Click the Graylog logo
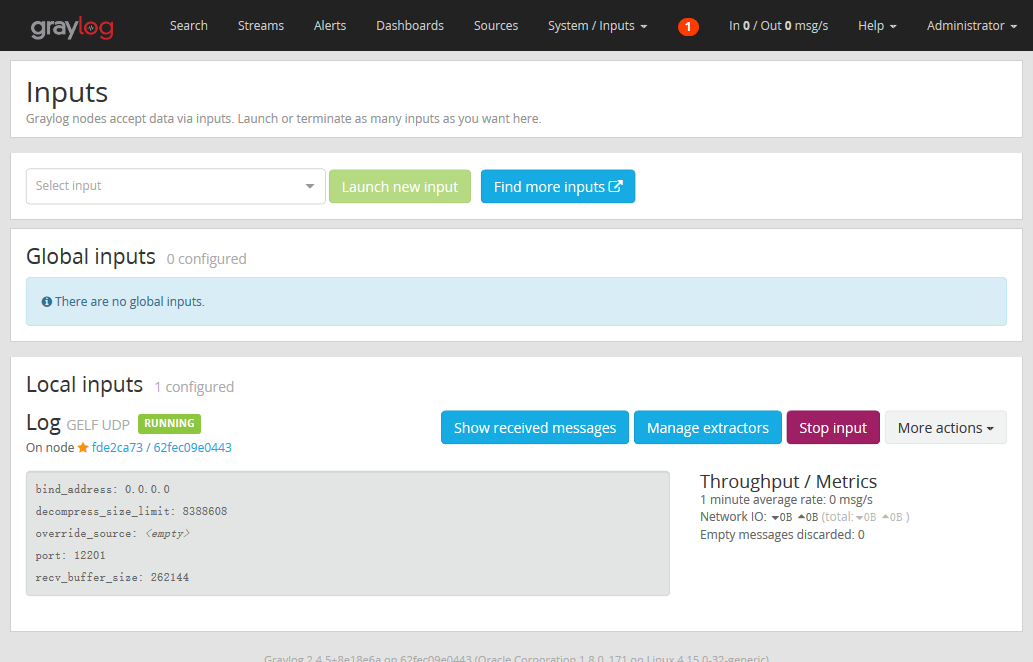Image resolution: width=1033 pixels, height=662 pixels. [x=72, y=27]
